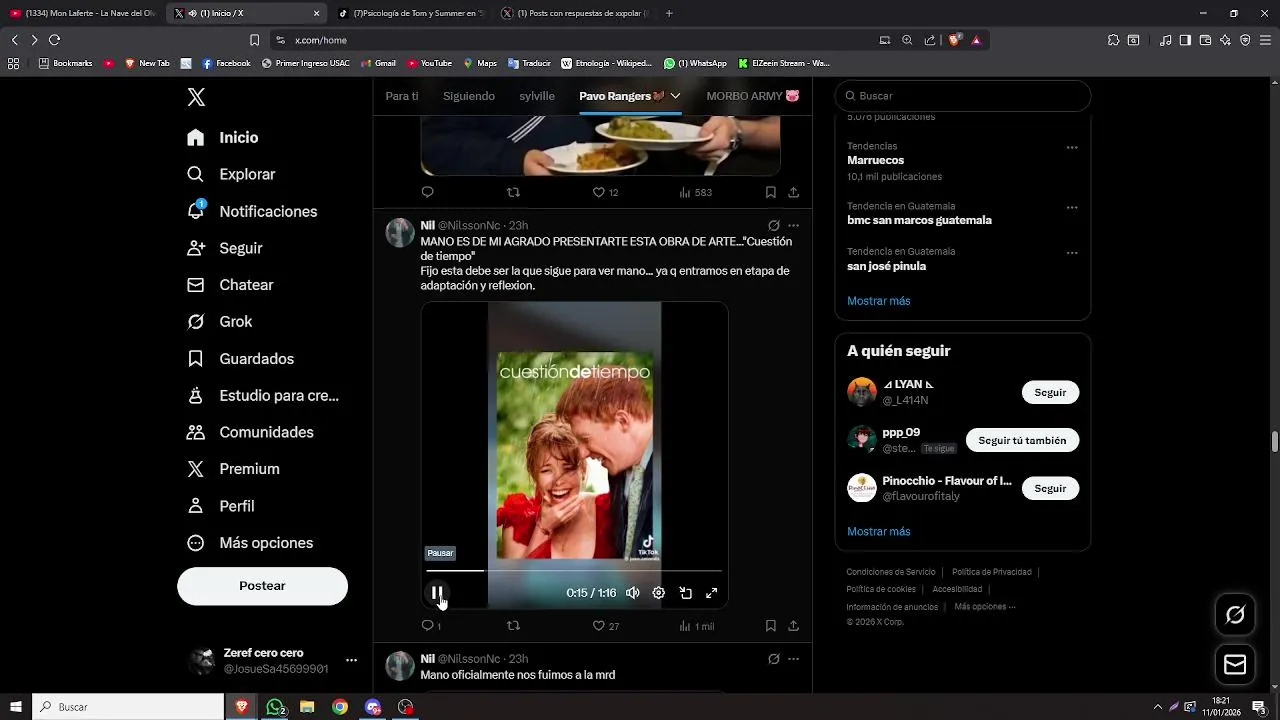This screenshot has height=720, width=1280.
Task: Open WhatsApp from the Windows taskbar
Action: [274, 707]
